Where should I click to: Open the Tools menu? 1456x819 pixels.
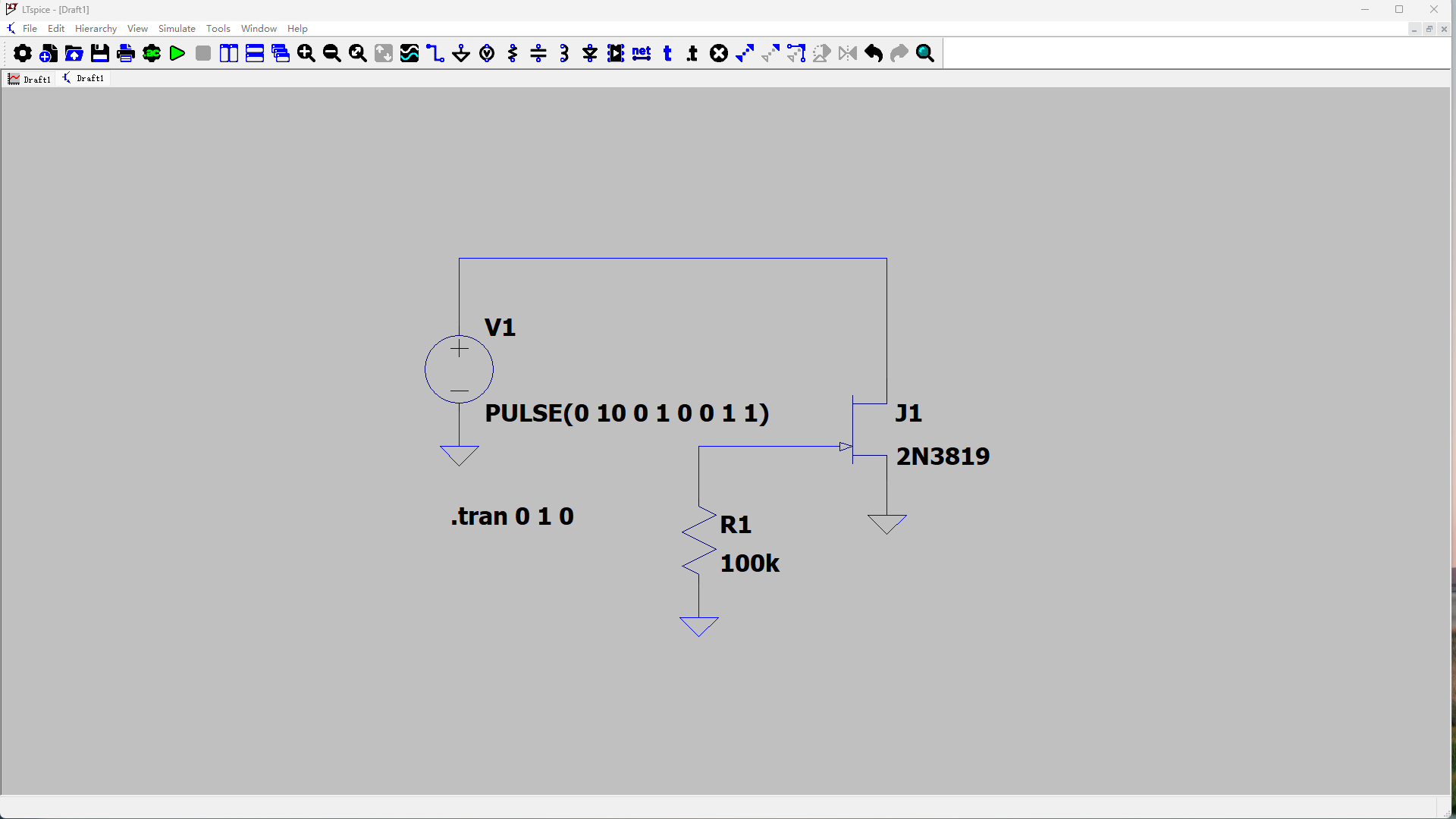point(218,28)
